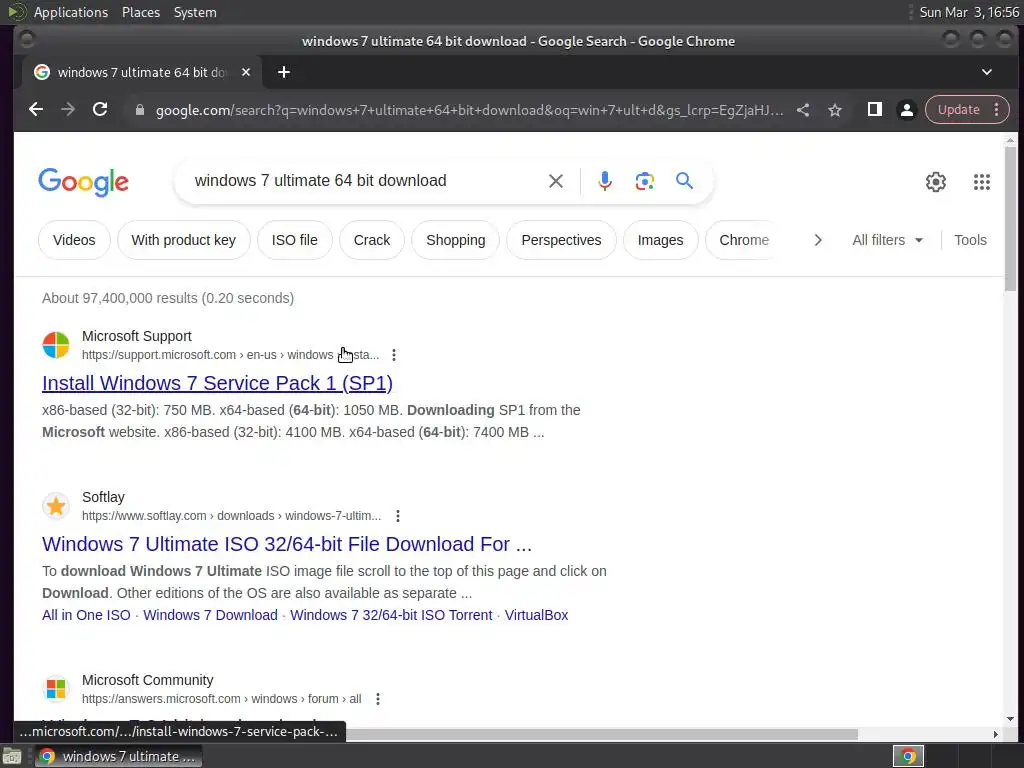Switch to Shopping results
This screenshot has width=1024, height=768.
[x=456, y=240]
